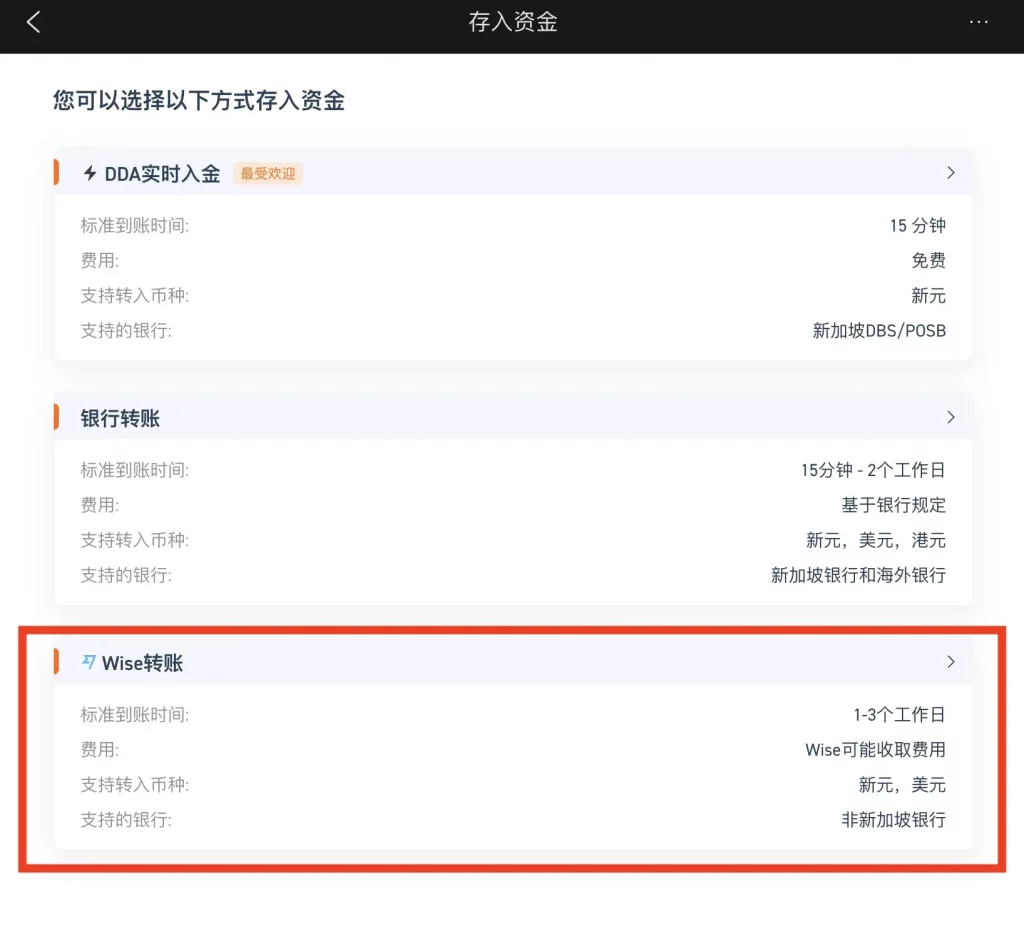Viewport: 1024px width, 934px height.
Task: Expand the DDA实时入金 chevron arrow
Action: [950, 173]
